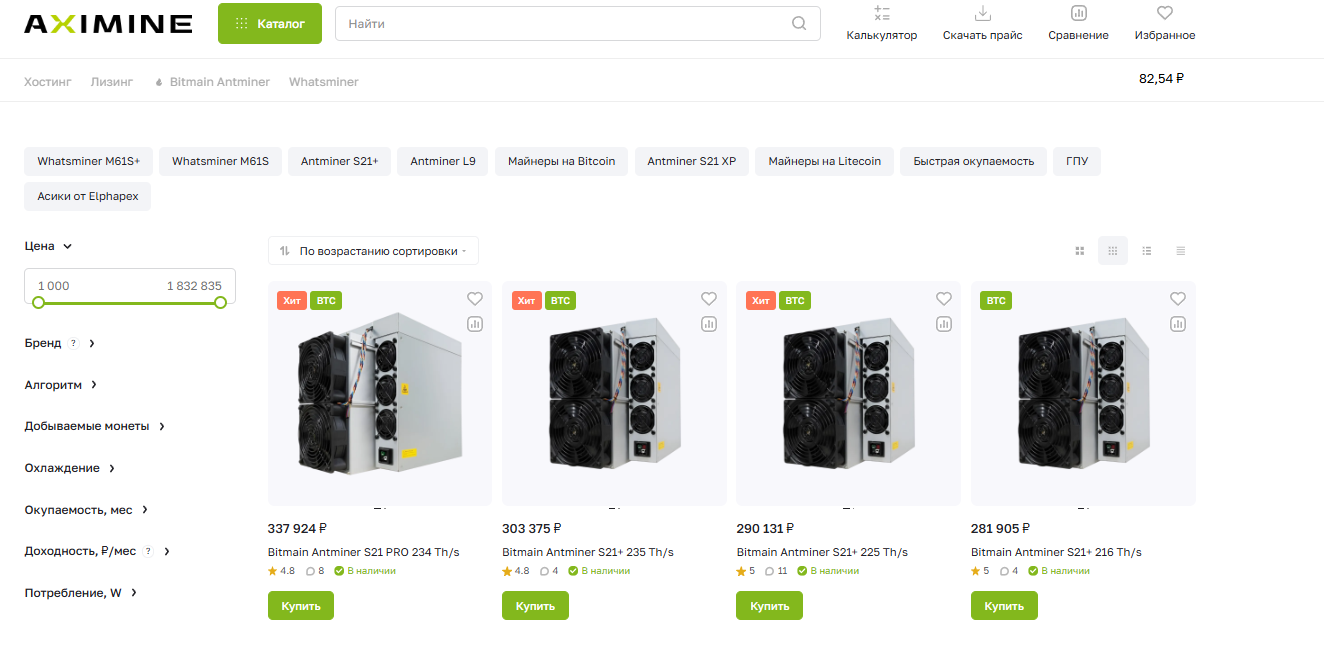Click the 82,54 ₽ exchange rate
The image size is (1324, 650).
point(1161,79)
